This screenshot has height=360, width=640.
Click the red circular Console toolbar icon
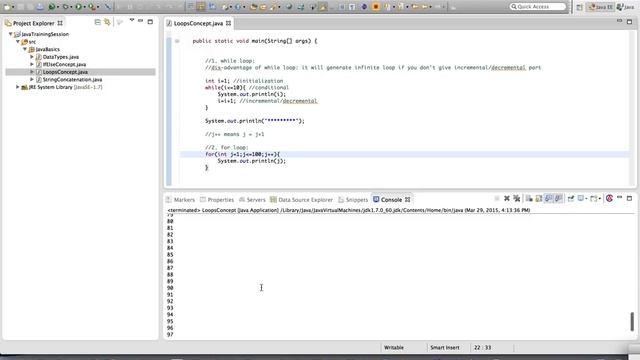609,198
